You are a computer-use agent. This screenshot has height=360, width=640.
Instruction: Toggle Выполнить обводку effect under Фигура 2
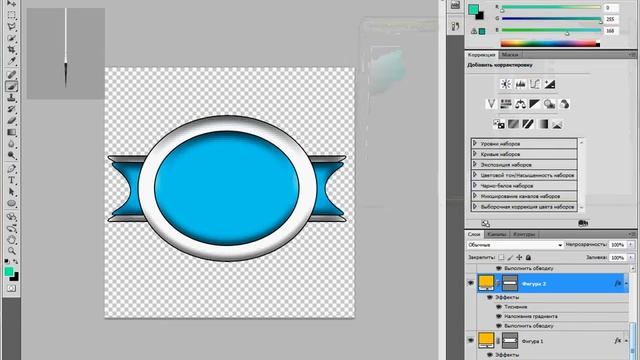point(499,326)
